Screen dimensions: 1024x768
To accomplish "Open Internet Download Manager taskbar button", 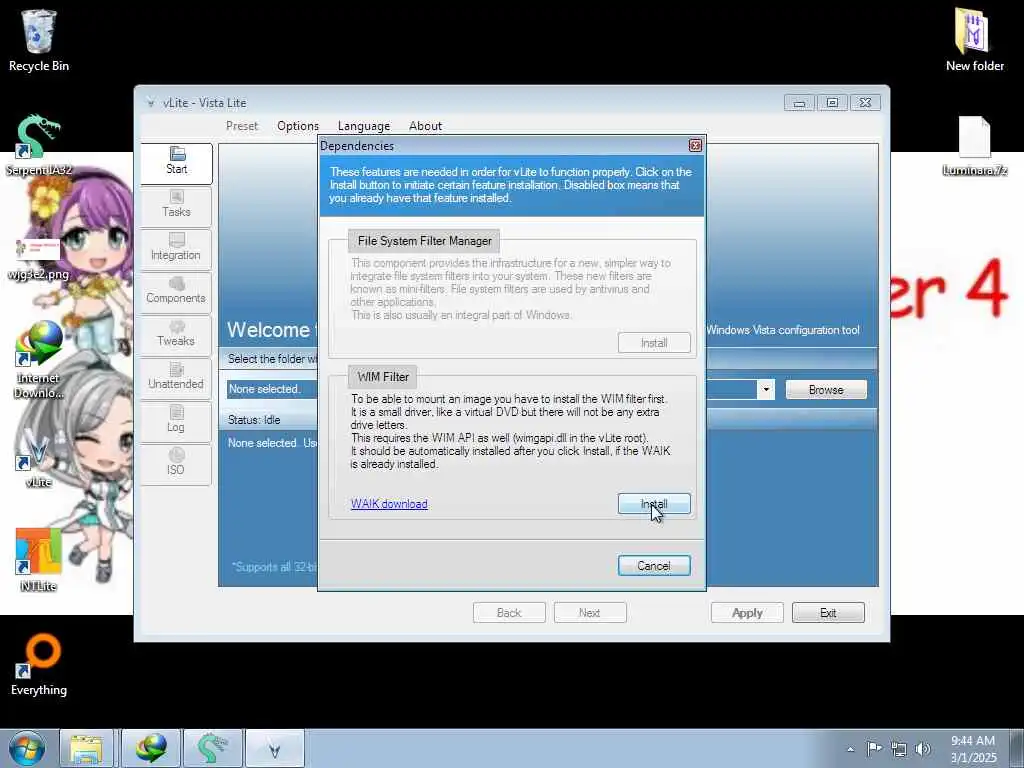I will [x=151, y=748].
